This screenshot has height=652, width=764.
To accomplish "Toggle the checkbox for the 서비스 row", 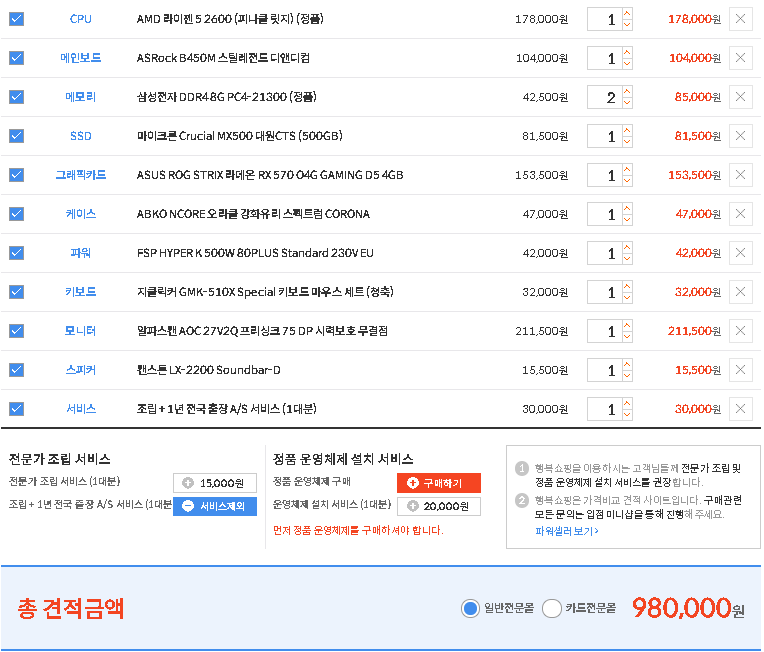I will [16, 409].
